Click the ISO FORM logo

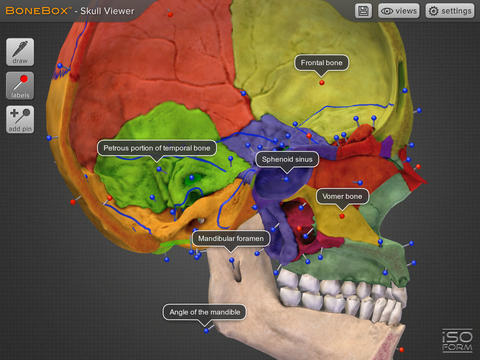point(457,341)
